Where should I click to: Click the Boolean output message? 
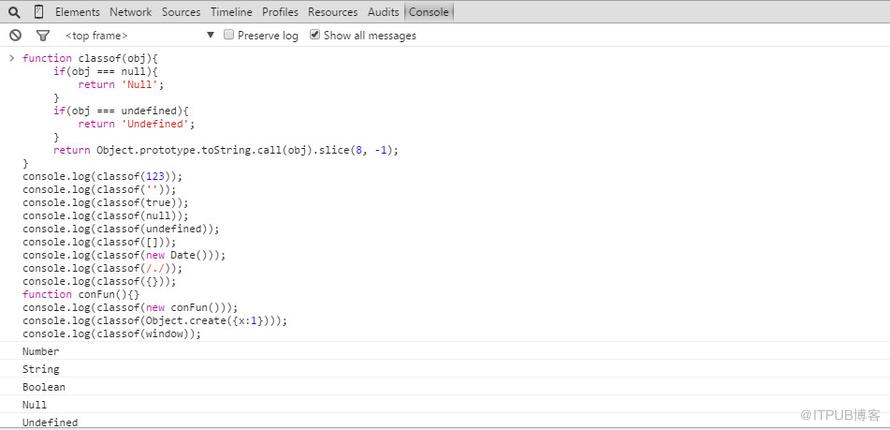click(x=44, y=387)
